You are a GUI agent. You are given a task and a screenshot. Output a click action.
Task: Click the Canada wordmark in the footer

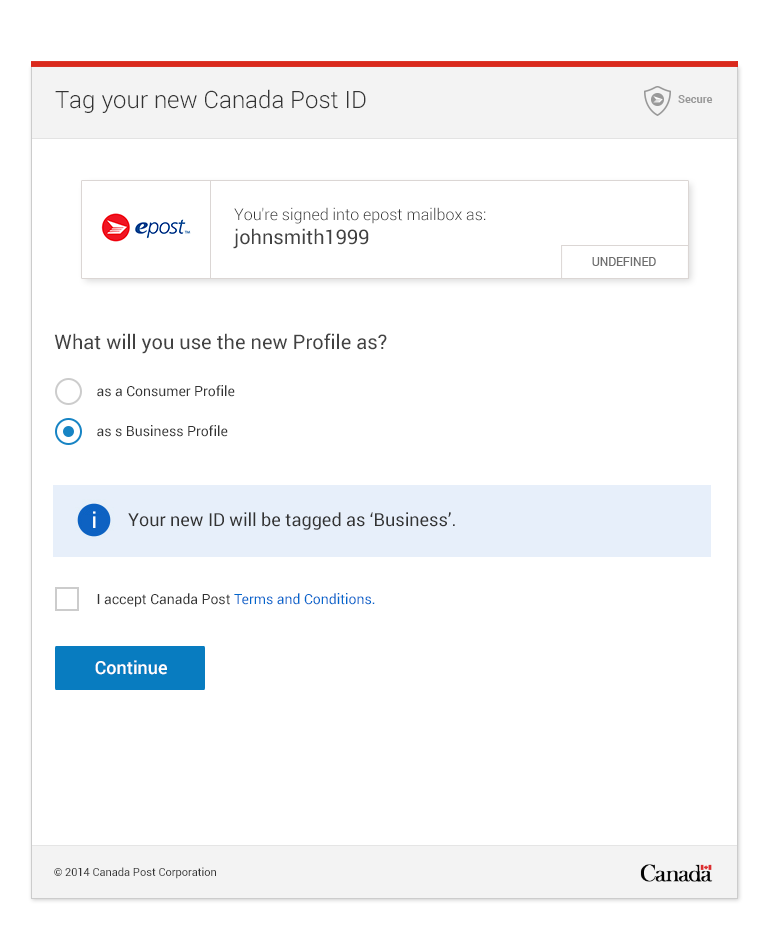pyautogui.click(x=676, y=873)
